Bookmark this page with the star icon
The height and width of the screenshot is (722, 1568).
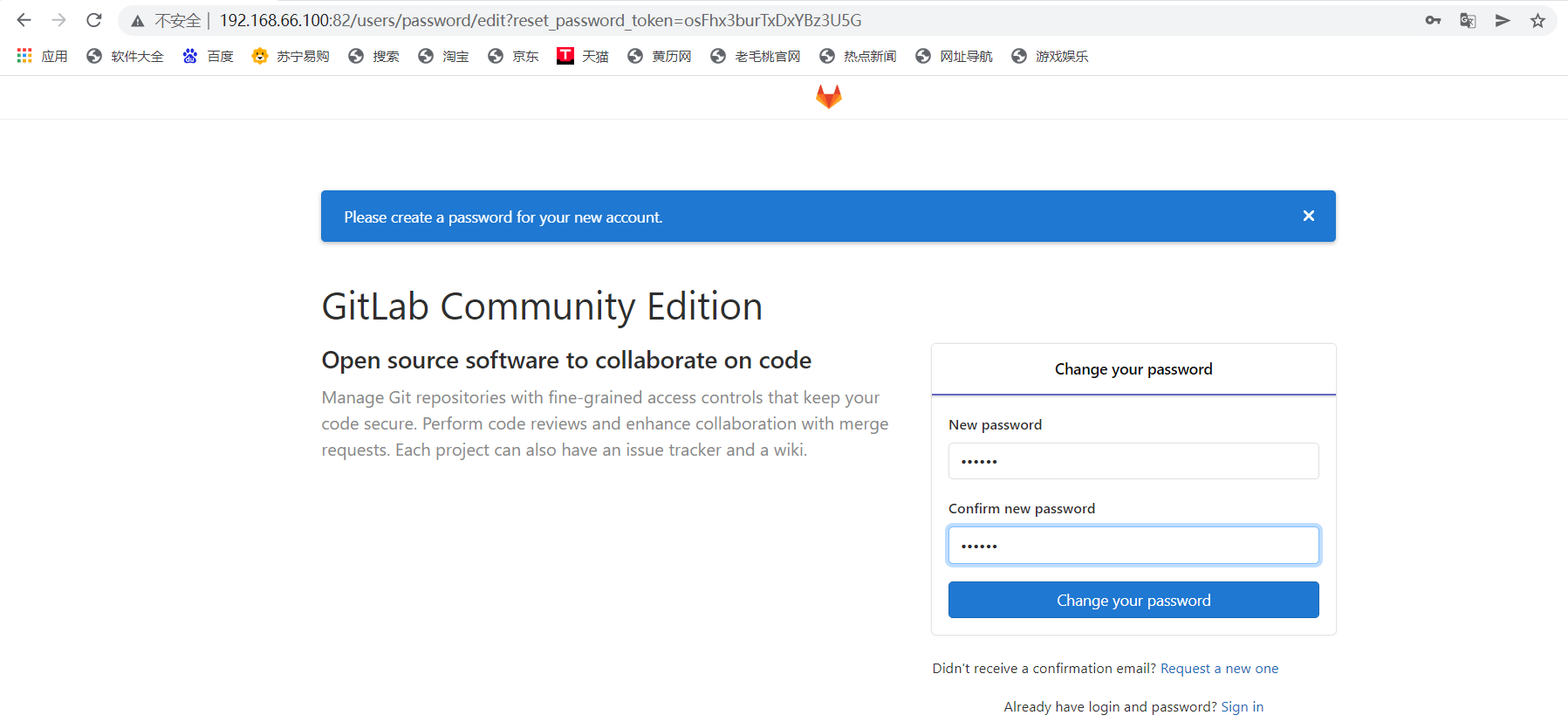pos(1537,20)
